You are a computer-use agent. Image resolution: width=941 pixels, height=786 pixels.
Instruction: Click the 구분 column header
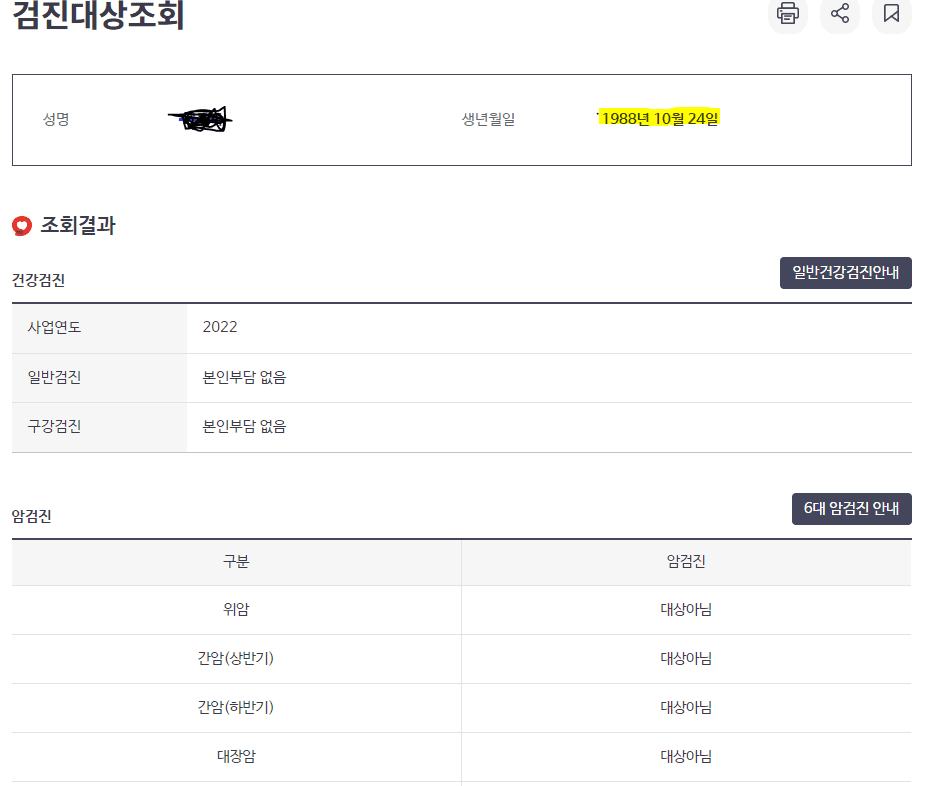coord(235,562)
